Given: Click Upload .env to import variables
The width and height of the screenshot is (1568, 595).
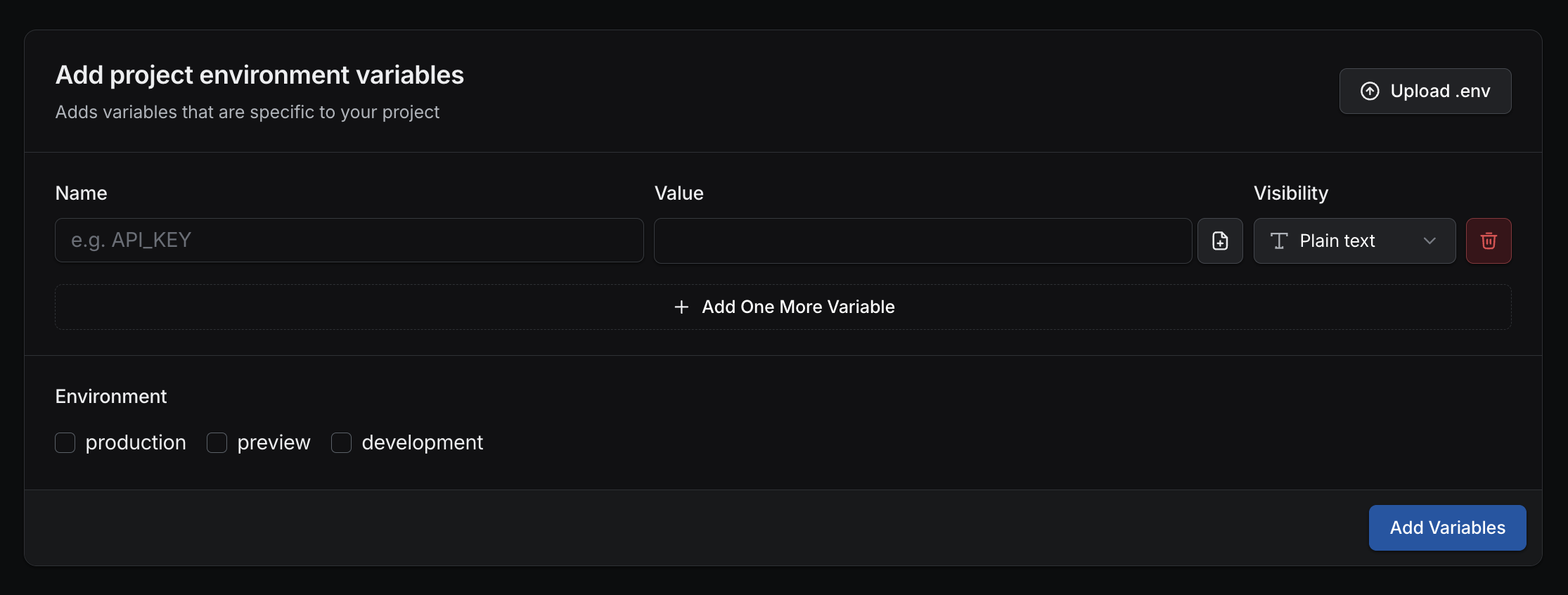Looking at the screenshot, I should (1425, 91).
